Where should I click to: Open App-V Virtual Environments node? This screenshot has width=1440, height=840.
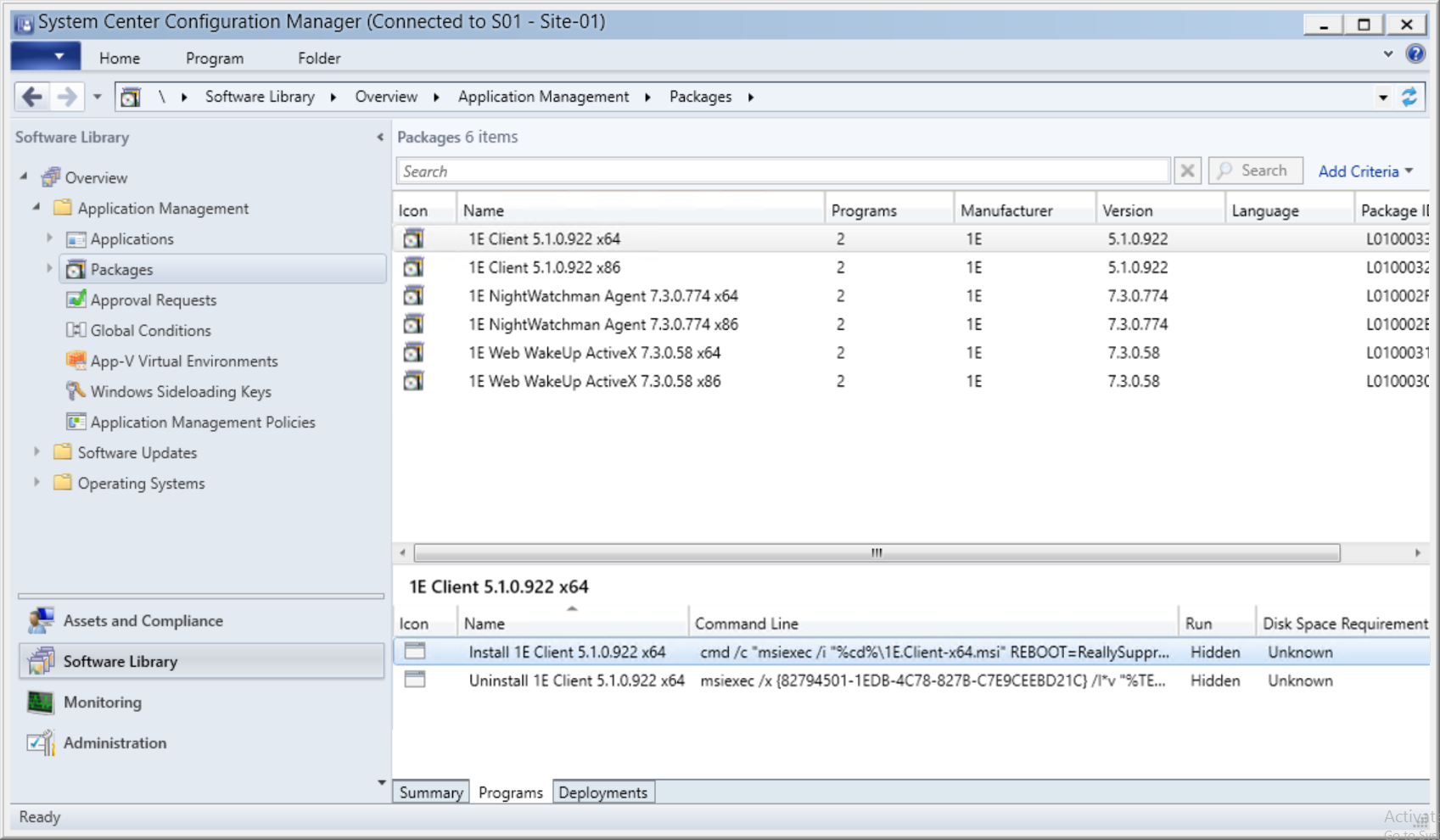pos(183,361)
